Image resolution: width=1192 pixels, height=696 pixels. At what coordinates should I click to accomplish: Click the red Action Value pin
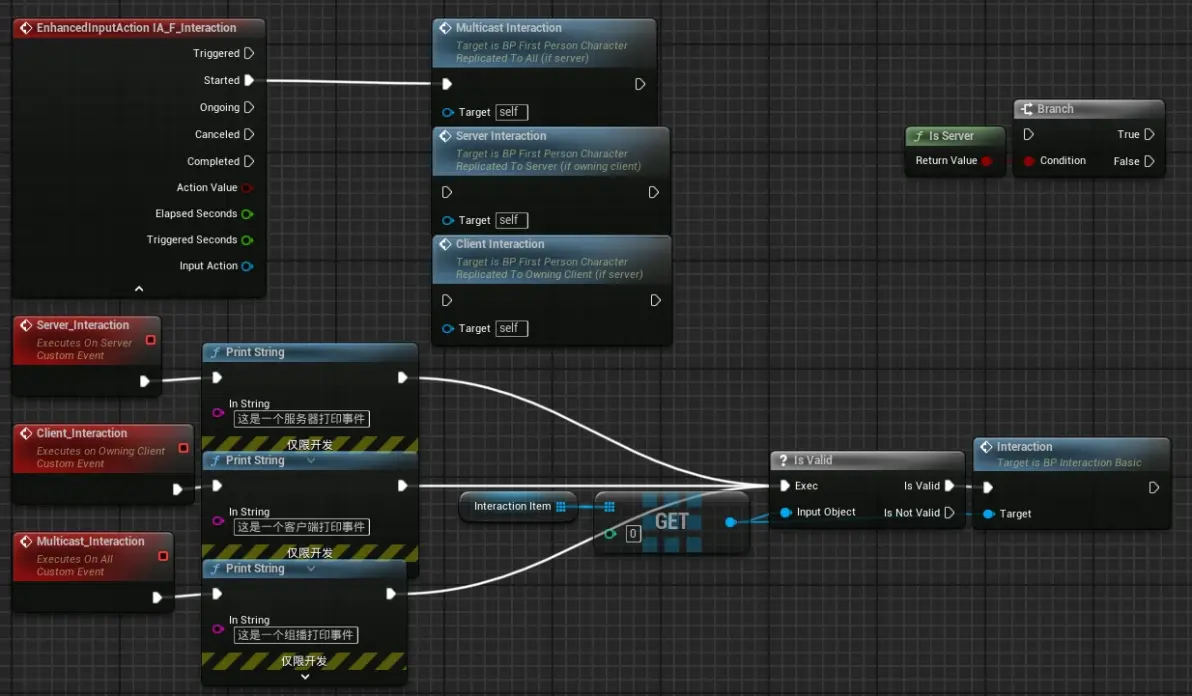pyautogui.click(x=247, y=188)
